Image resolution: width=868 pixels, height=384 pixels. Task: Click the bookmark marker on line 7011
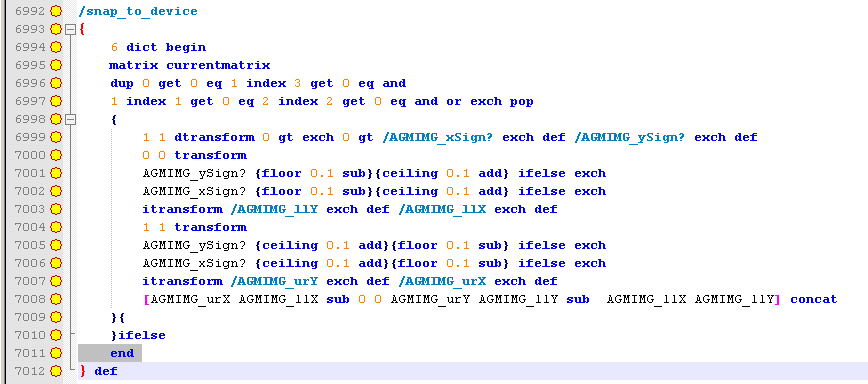pos(56,353)
